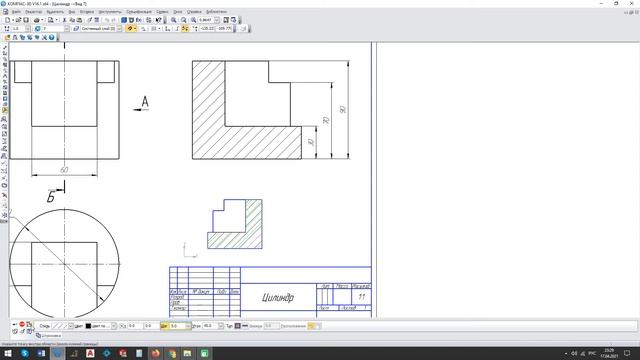Click the Create object arrow icon

(x=15, y=324)
